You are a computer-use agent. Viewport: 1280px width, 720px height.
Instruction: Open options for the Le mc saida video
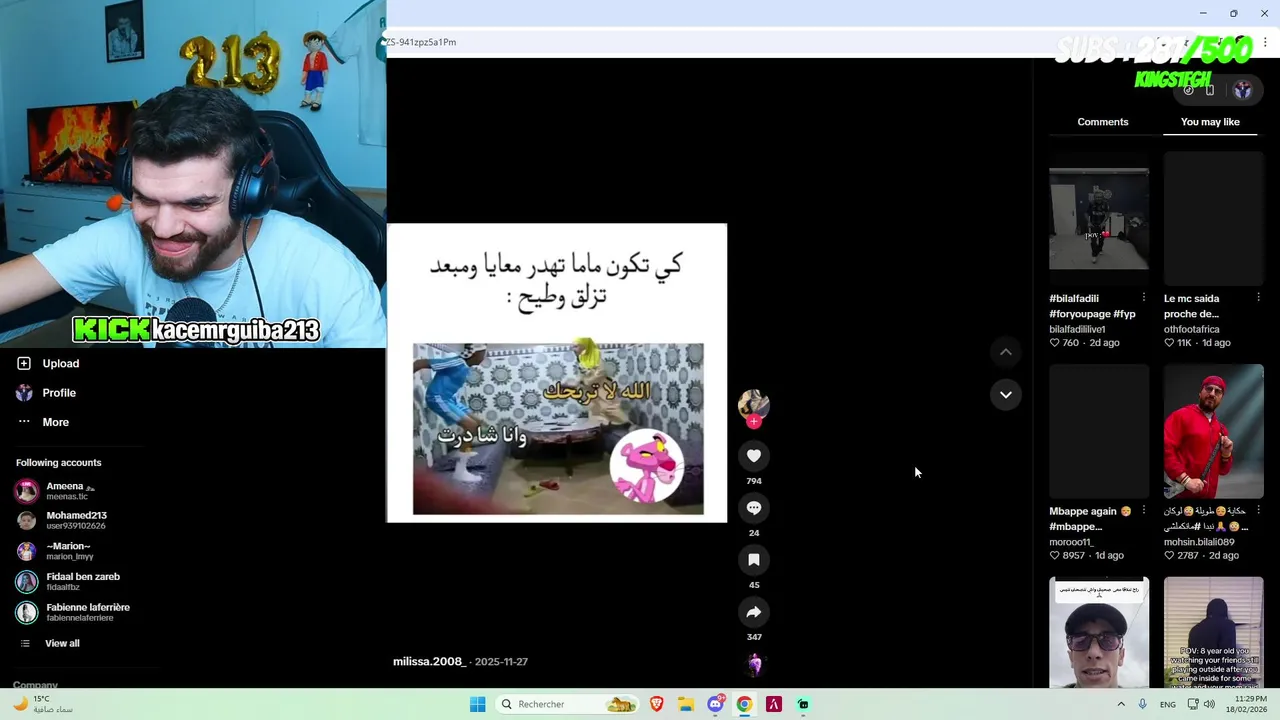[1258, 298]
